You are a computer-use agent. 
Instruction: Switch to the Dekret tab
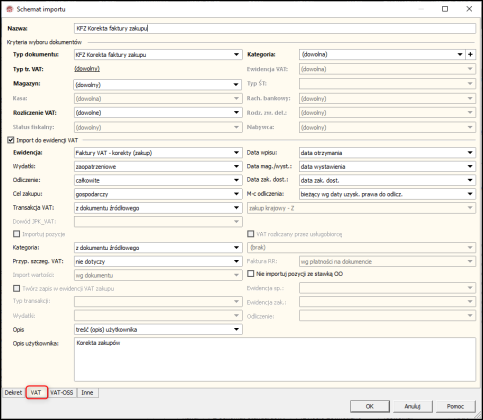(13, 393)
